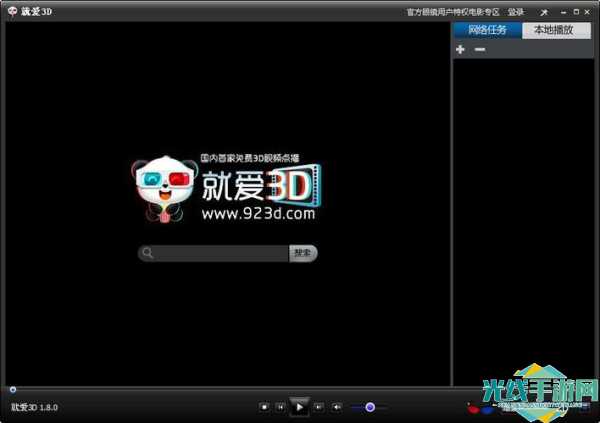Maximize the 就爱3D window
The height and width of the screenshot is (423, 600).
click(x=576, y=12)
